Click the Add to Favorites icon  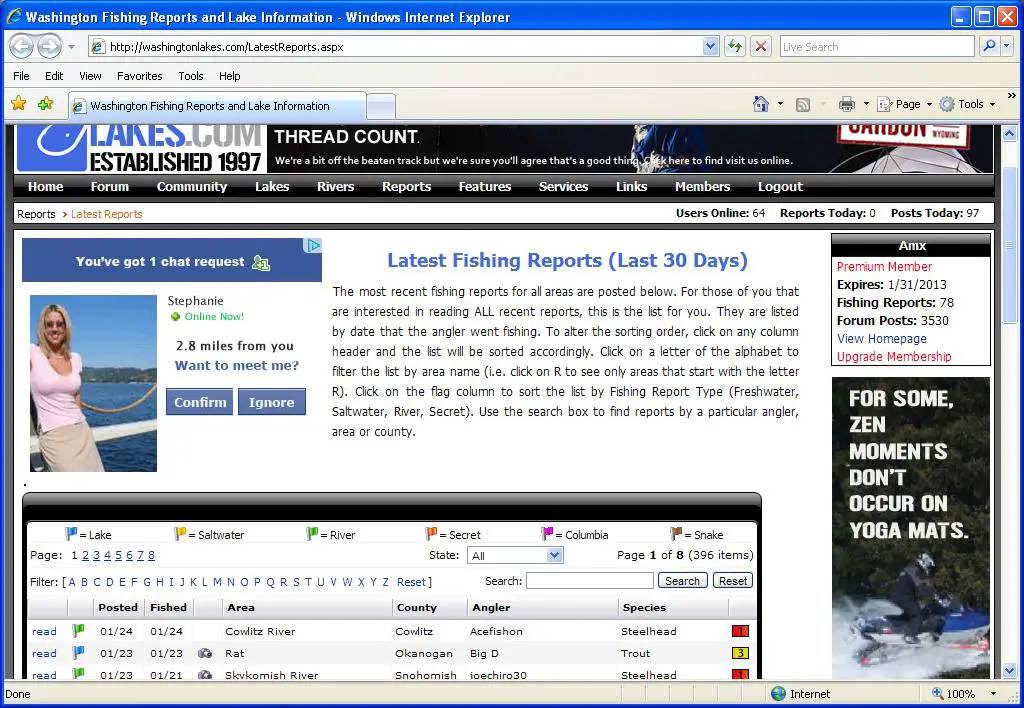(x=45, y=104)
